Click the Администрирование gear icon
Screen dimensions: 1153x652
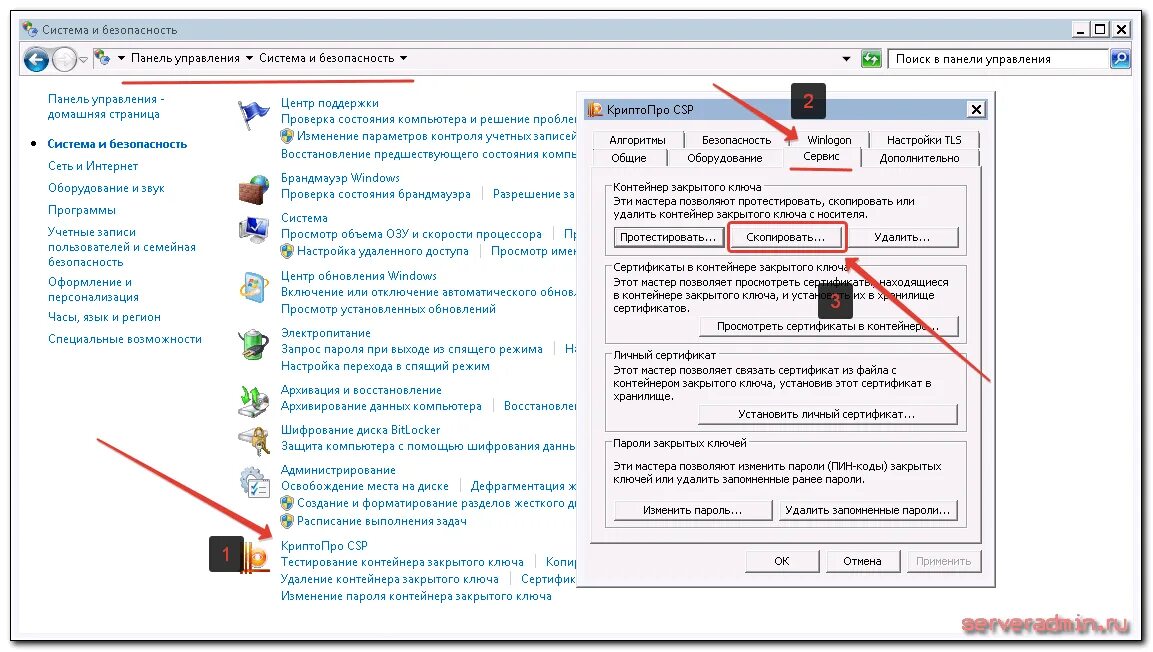(x=254, y=482)
